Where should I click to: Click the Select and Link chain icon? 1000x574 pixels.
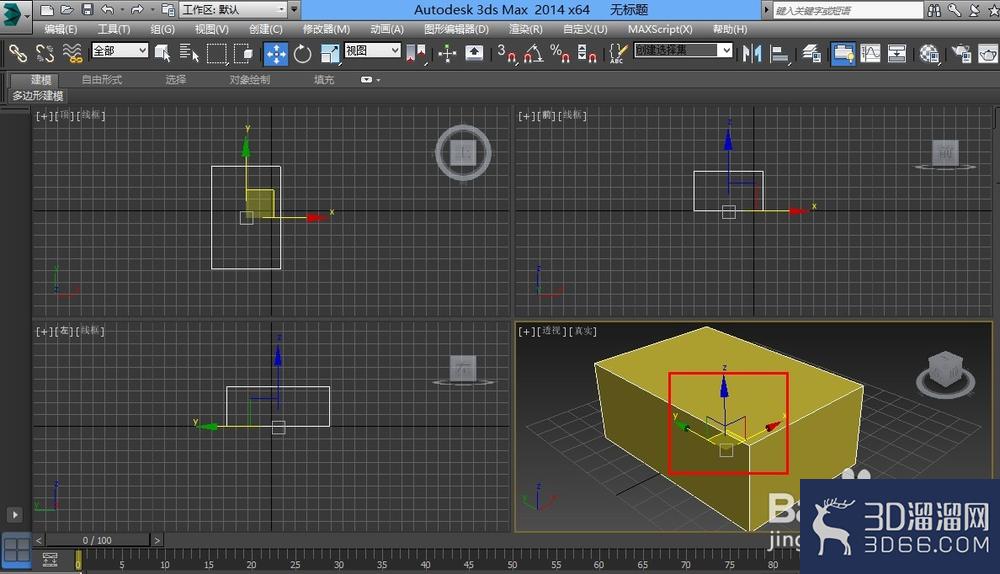point(17,53)
